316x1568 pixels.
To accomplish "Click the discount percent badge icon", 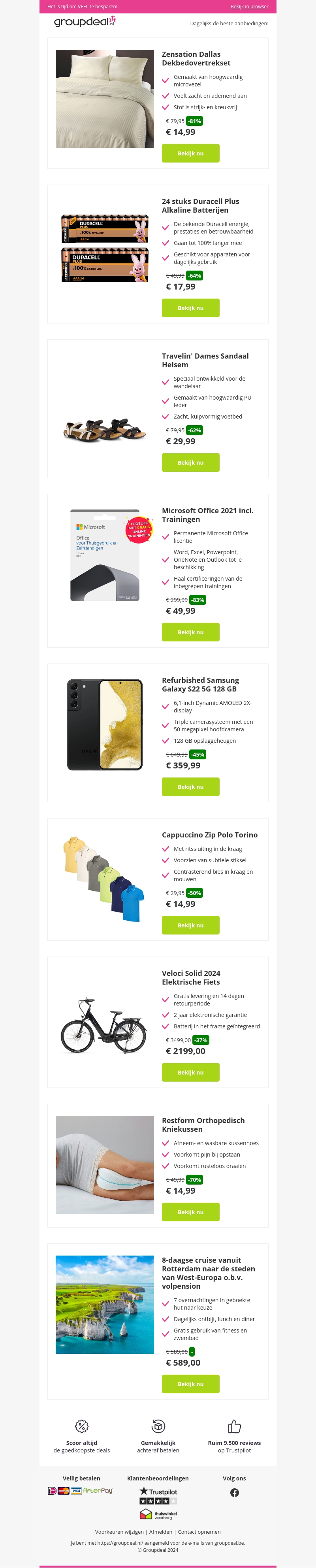I will click(82, 1426).
